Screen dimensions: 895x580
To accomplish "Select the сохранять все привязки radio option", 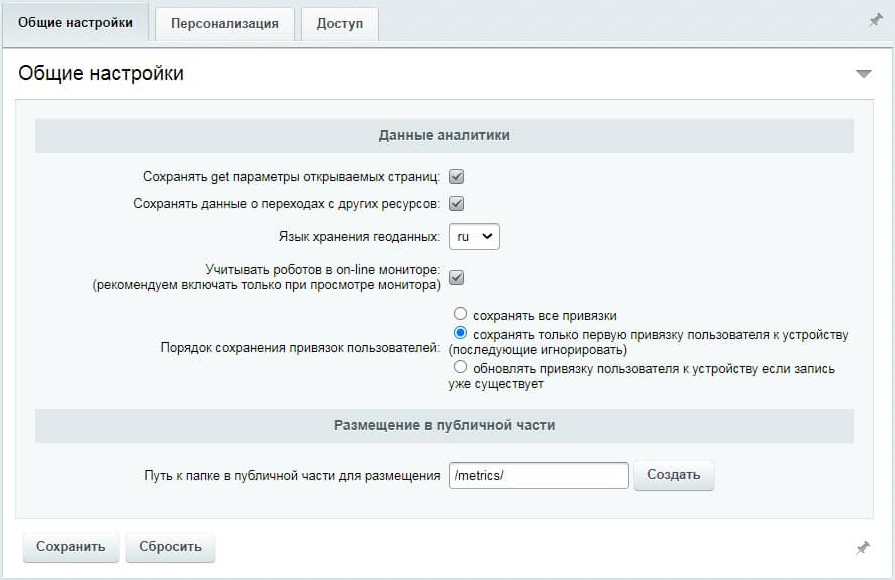I will pyautogui.click(x=460, y=314).
